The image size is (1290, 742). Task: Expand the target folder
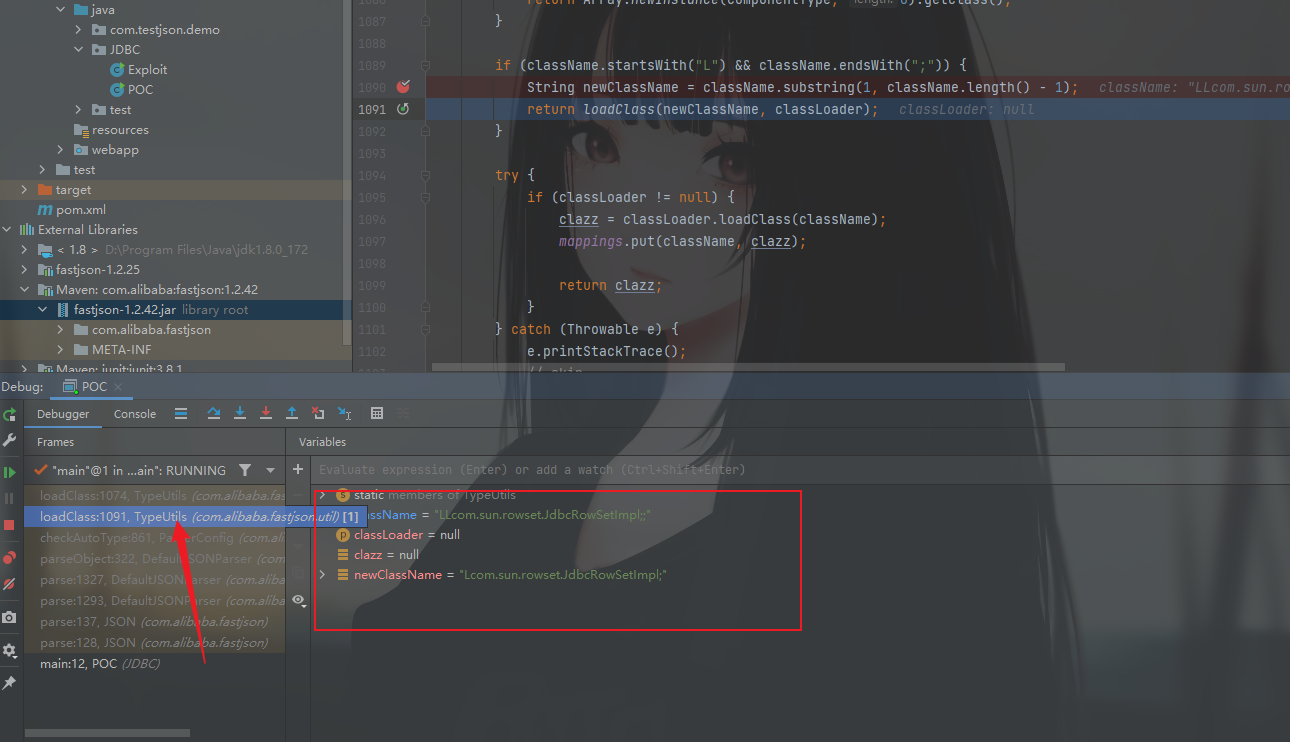(25, 190)
